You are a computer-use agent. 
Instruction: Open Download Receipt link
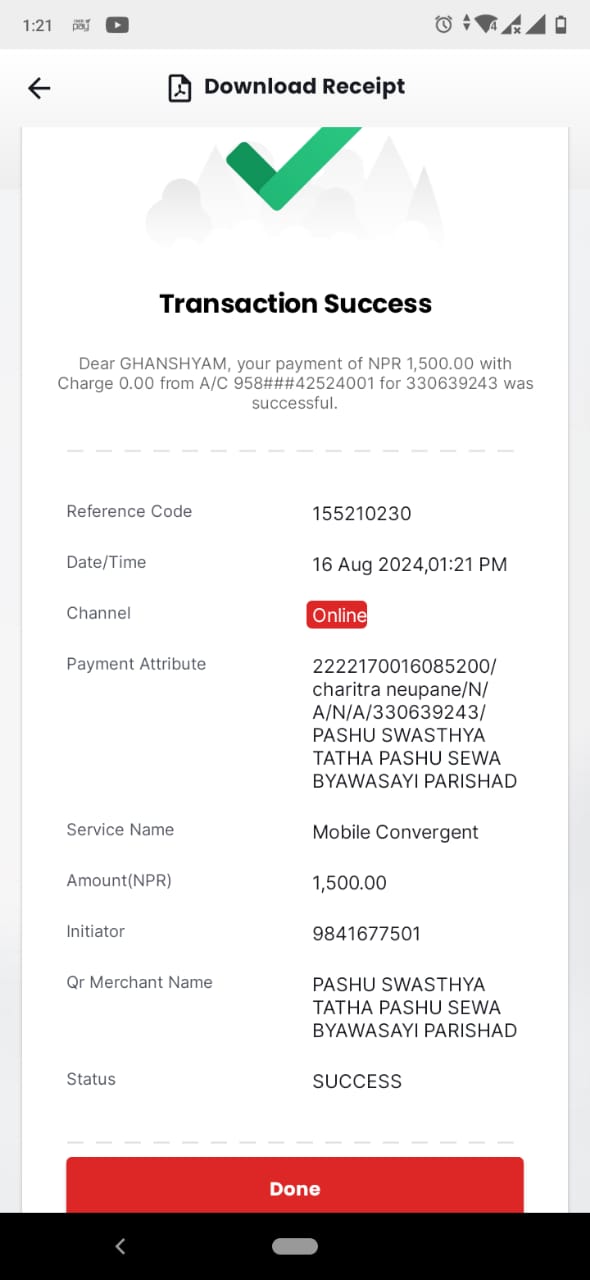point(304,87)
